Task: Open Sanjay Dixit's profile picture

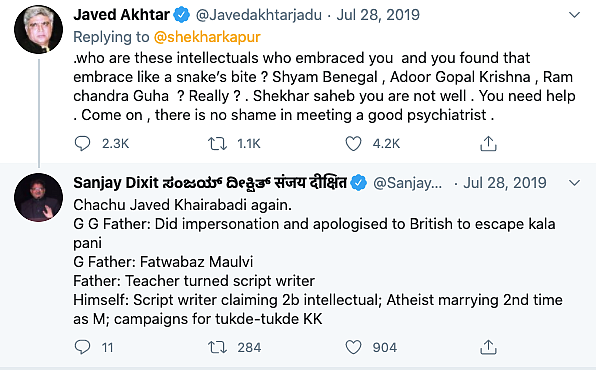Action: [38, 197]
